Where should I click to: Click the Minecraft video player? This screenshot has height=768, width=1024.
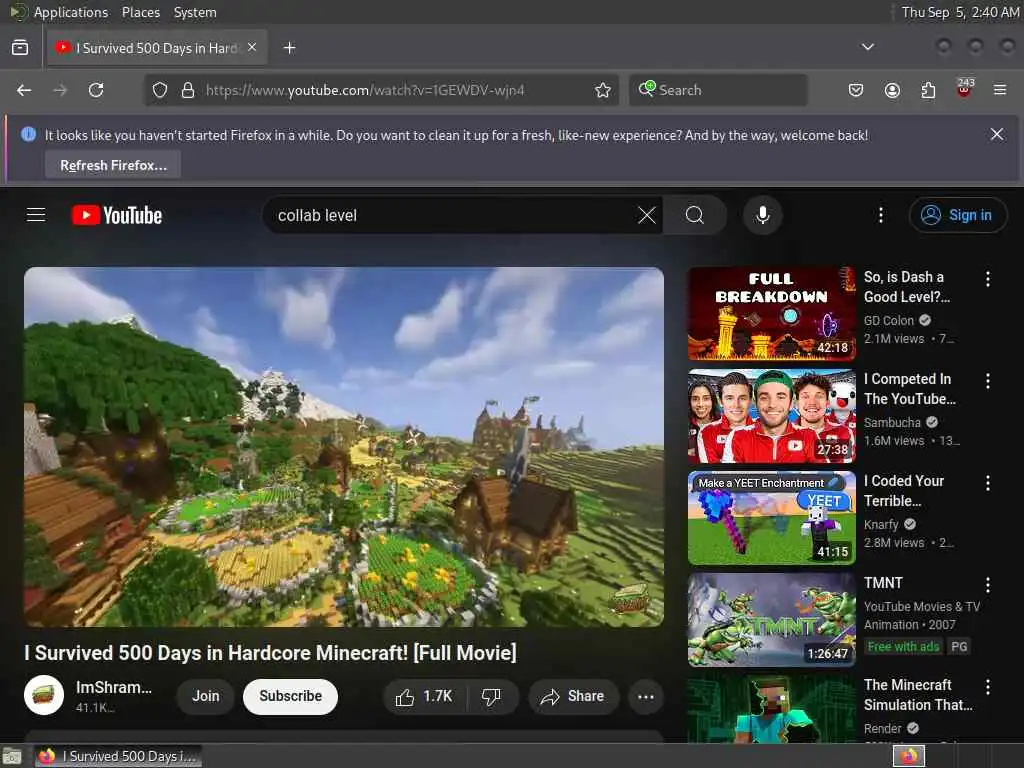pos(344,447)
